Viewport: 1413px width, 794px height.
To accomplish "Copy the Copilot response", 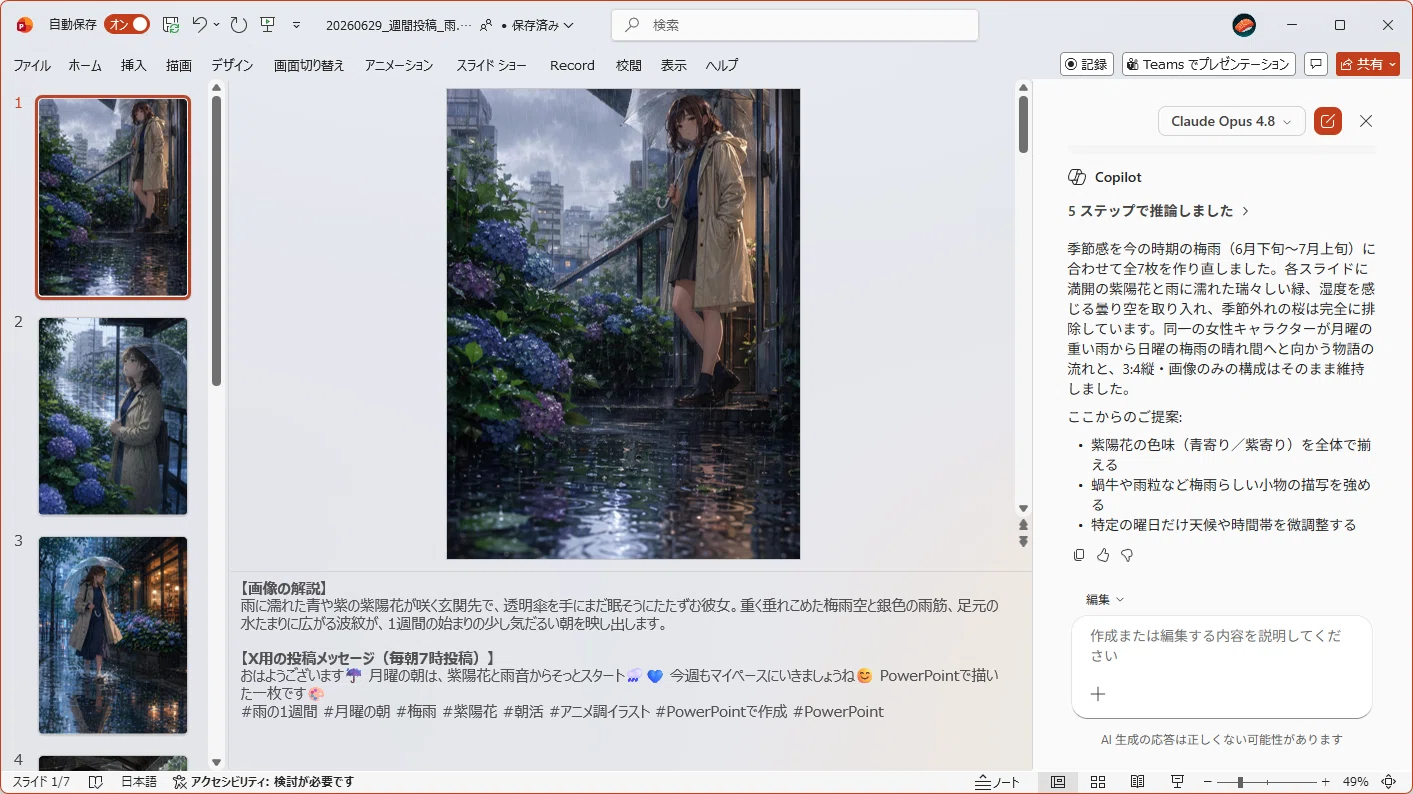I will point(1078,555).
